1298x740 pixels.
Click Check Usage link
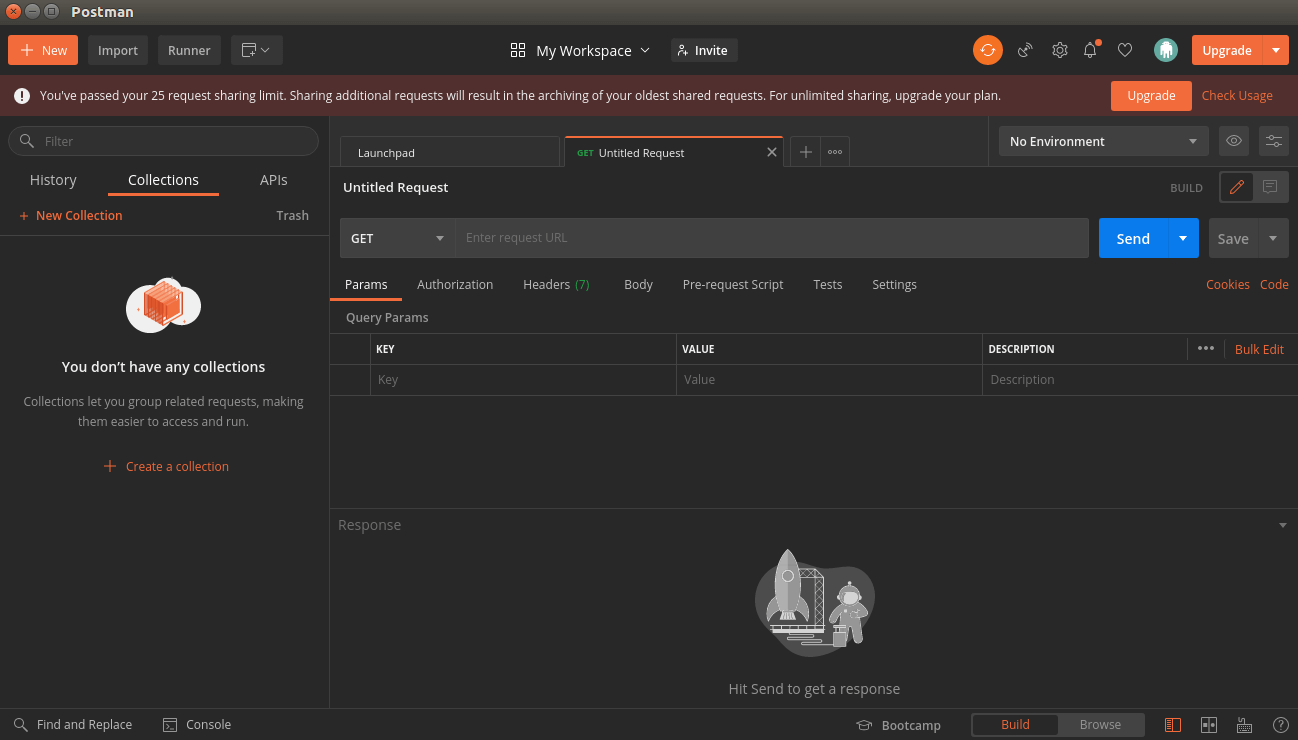point(1237,96)
